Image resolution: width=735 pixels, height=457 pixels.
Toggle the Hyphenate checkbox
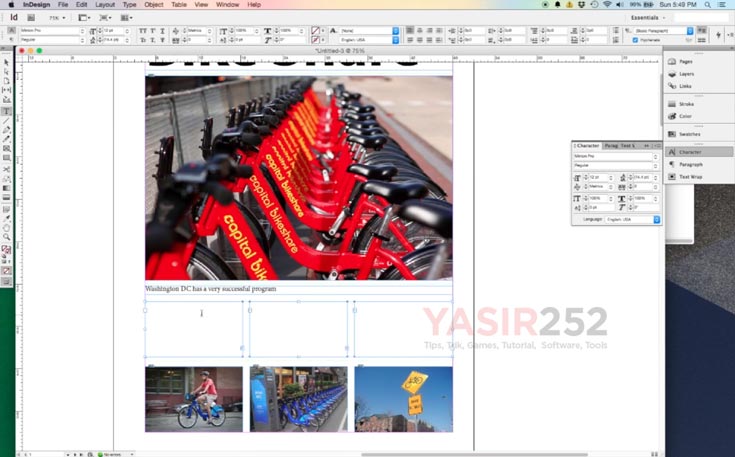[635, 40]
